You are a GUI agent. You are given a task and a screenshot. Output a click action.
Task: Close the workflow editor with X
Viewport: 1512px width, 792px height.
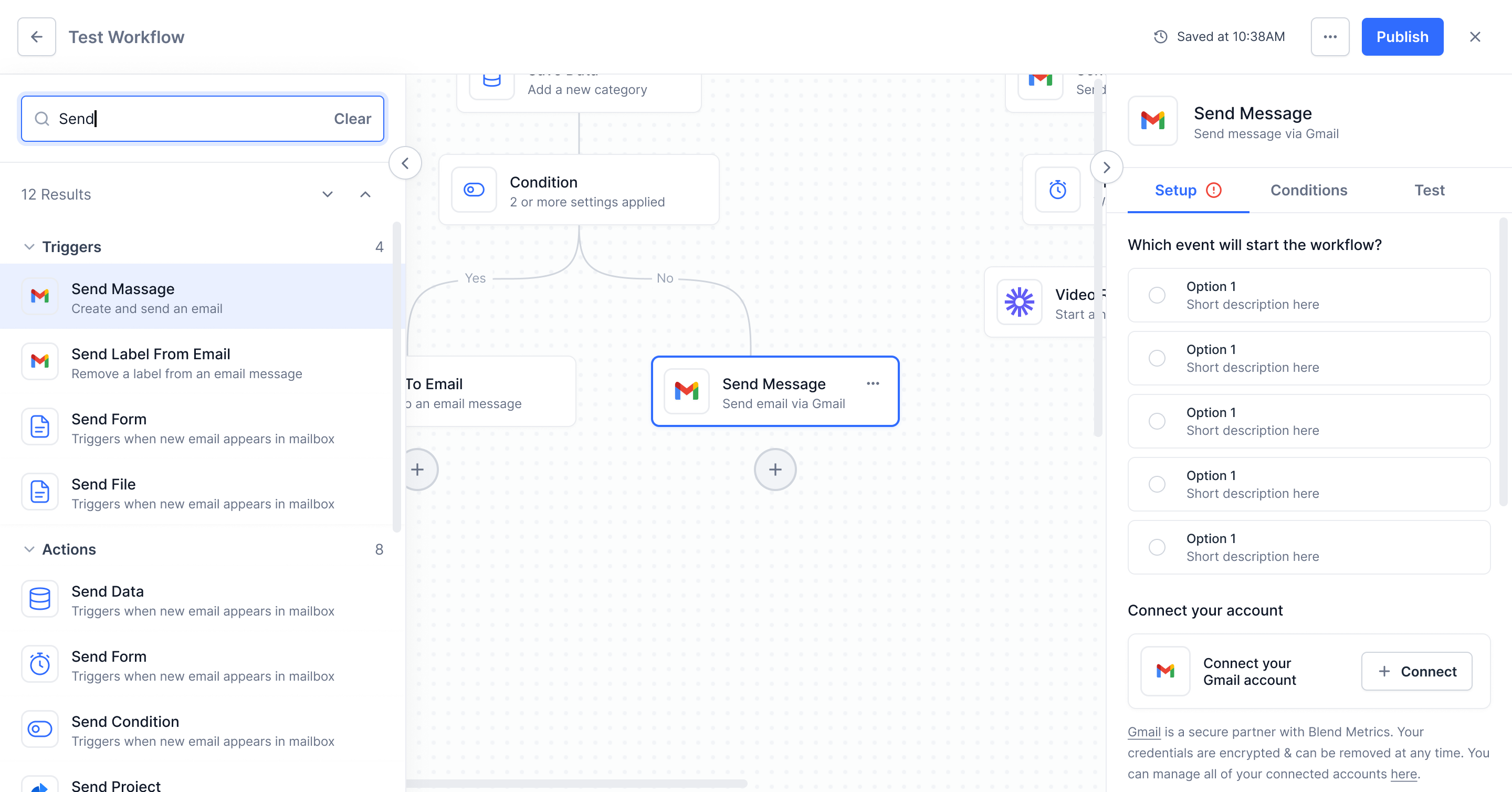pos(1474,36)
